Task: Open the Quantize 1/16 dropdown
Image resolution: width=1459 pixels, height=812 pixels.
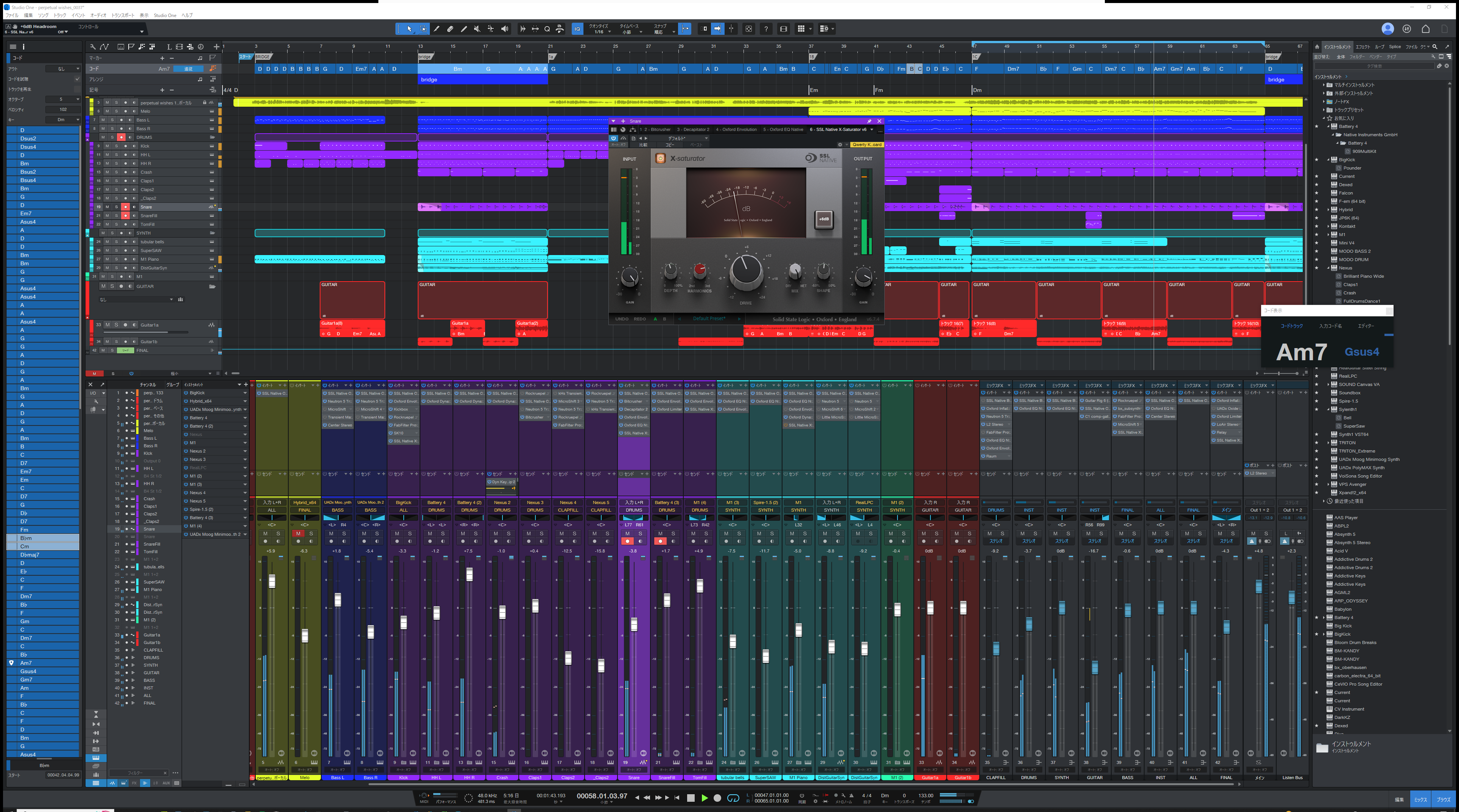Action: 600,30
